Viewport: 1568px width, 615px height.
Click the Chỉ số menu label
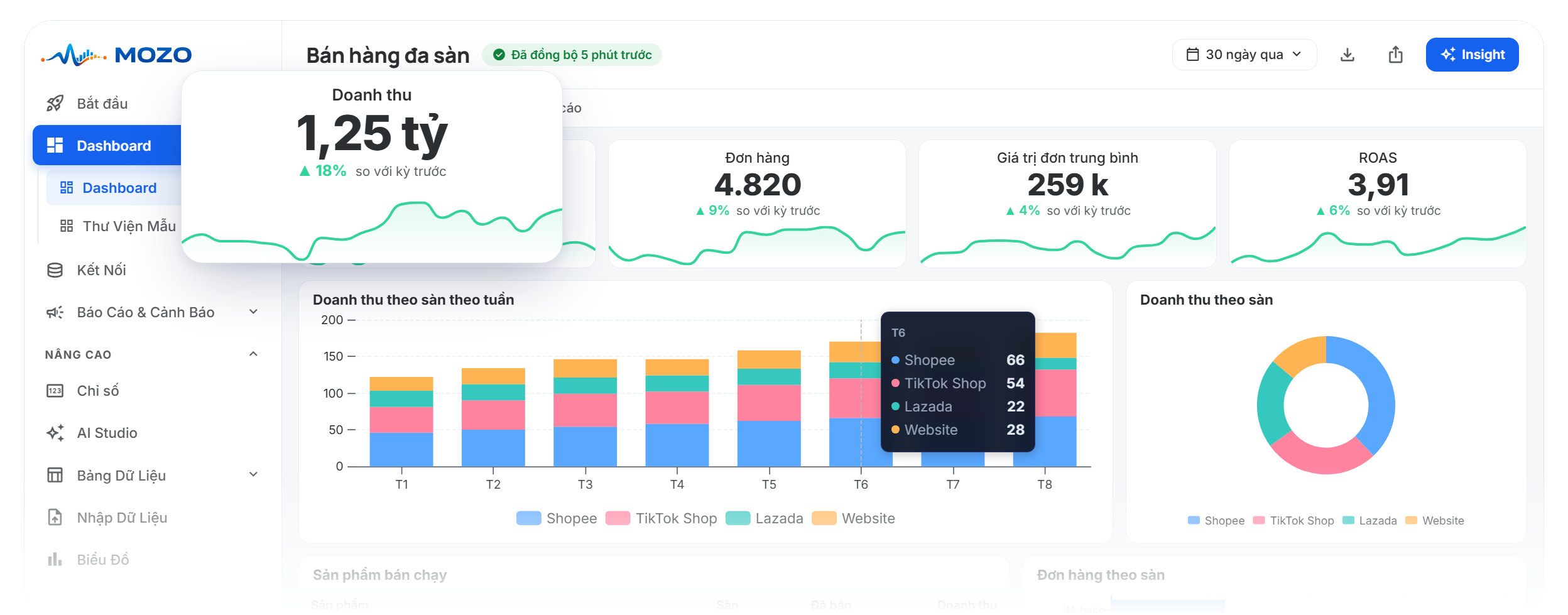pyautogui.click(x=98, y=391)
